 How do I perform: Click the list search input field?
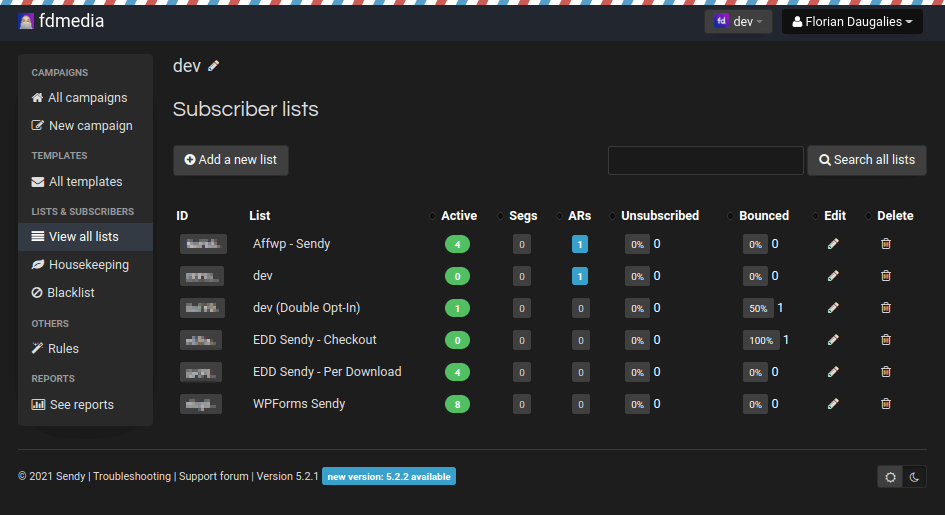point(705,160)
